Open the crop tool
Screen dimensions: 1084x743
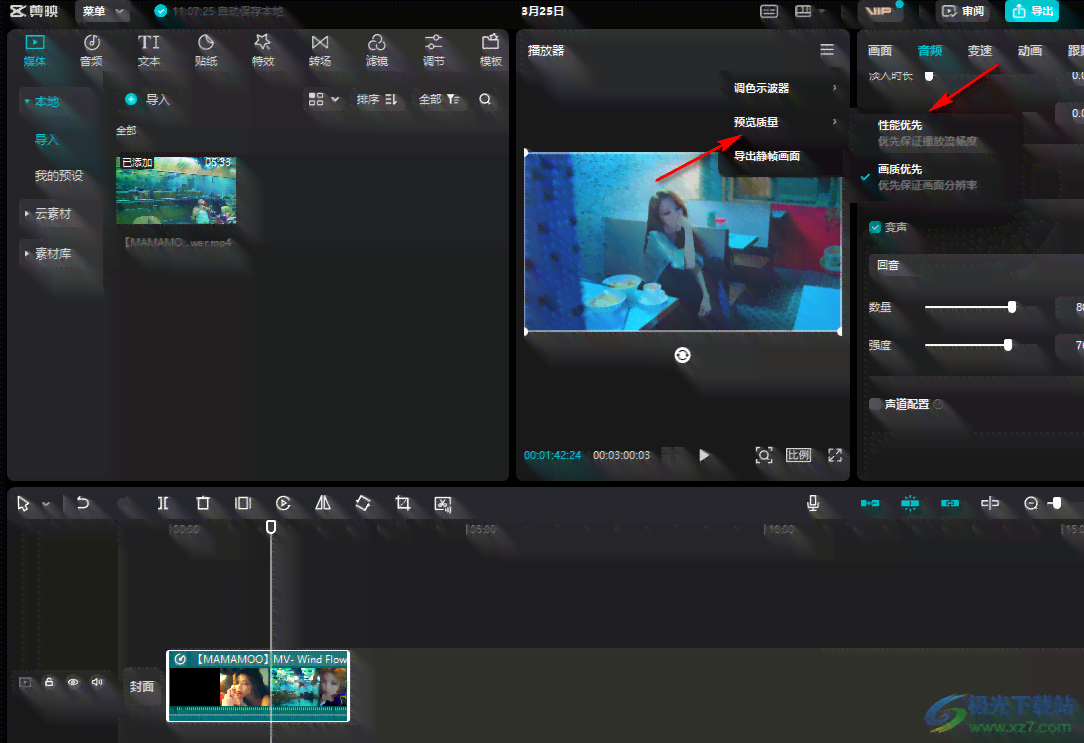402,503
